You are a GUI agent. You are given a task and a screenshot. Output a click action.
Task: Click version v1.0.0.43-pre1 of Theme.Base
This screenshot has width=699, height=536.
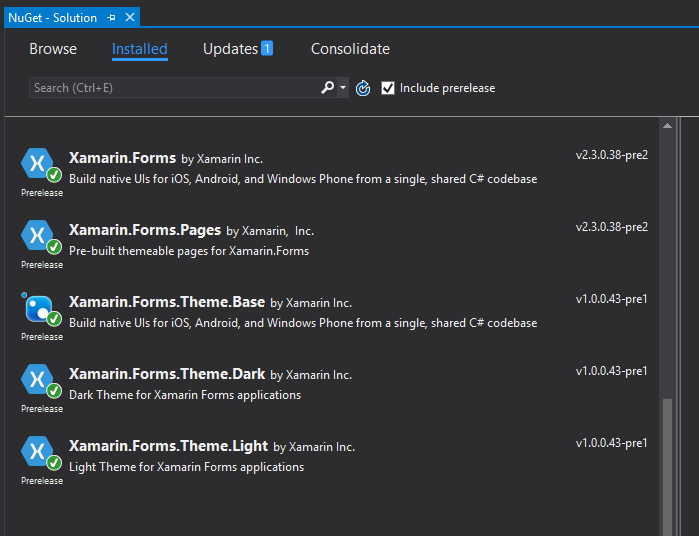612,299
